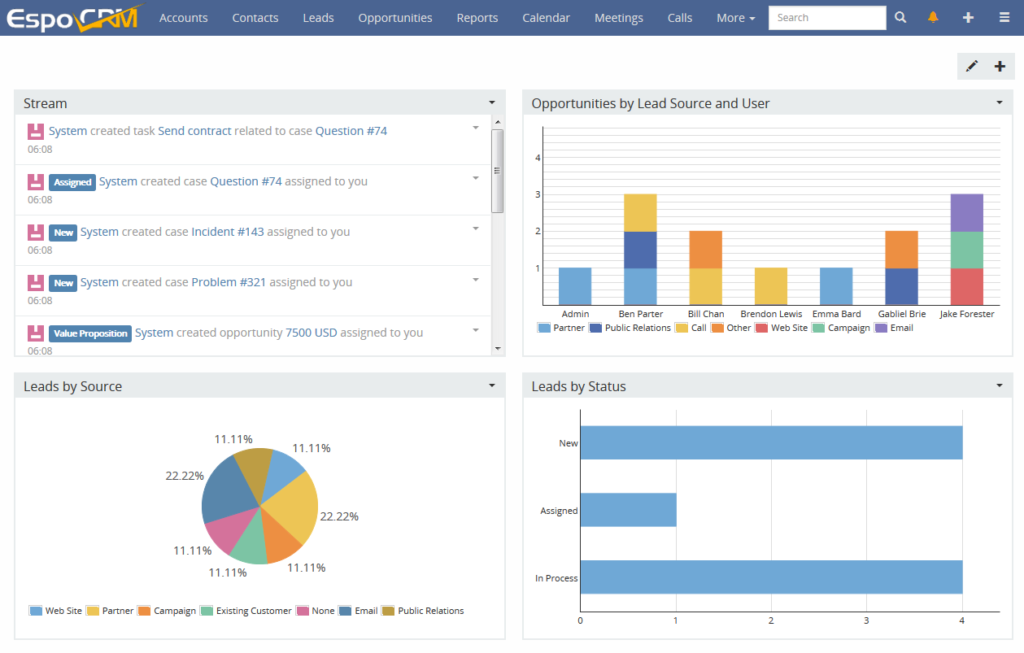The height and width of the screenshot is (653, 1024).
Task: Click icon beside Question #74 case entry
Action: click(x=35, y=182)
